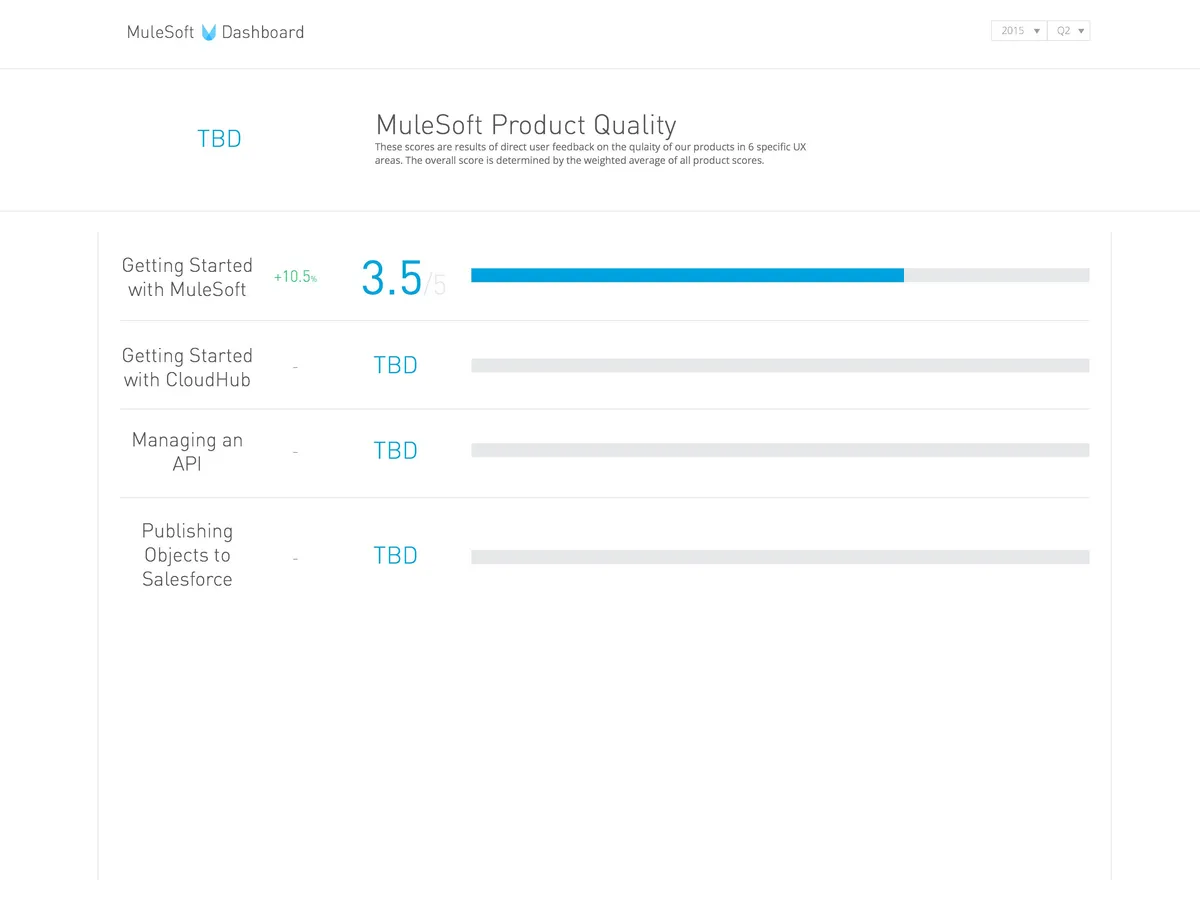Select the MuleSoft Product Quality heading
This screenshot has width=1200, height=900.
click(x=526, y=125)
